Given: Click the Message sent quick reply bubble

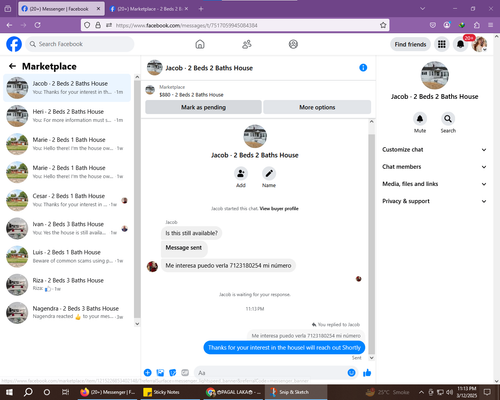Looking at the screenshot, I should click(x=184, y=248).
